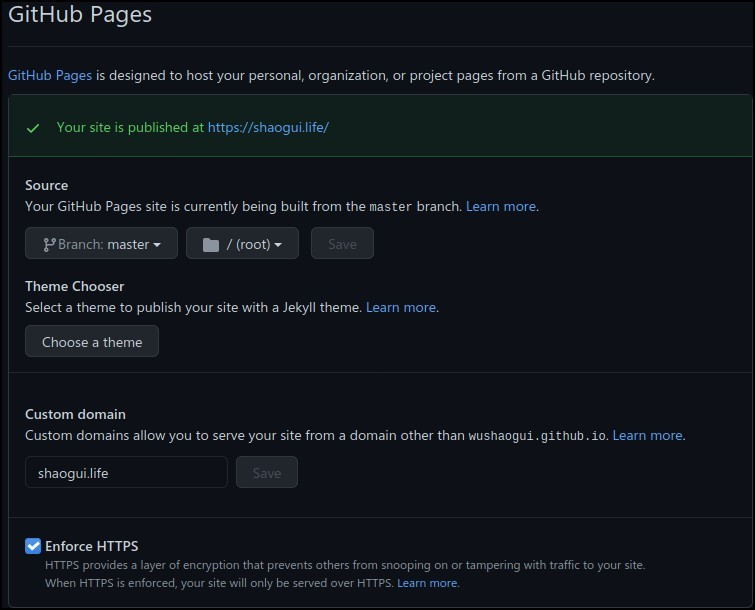Open the published site link shaogui.life

tap(268, 128)
